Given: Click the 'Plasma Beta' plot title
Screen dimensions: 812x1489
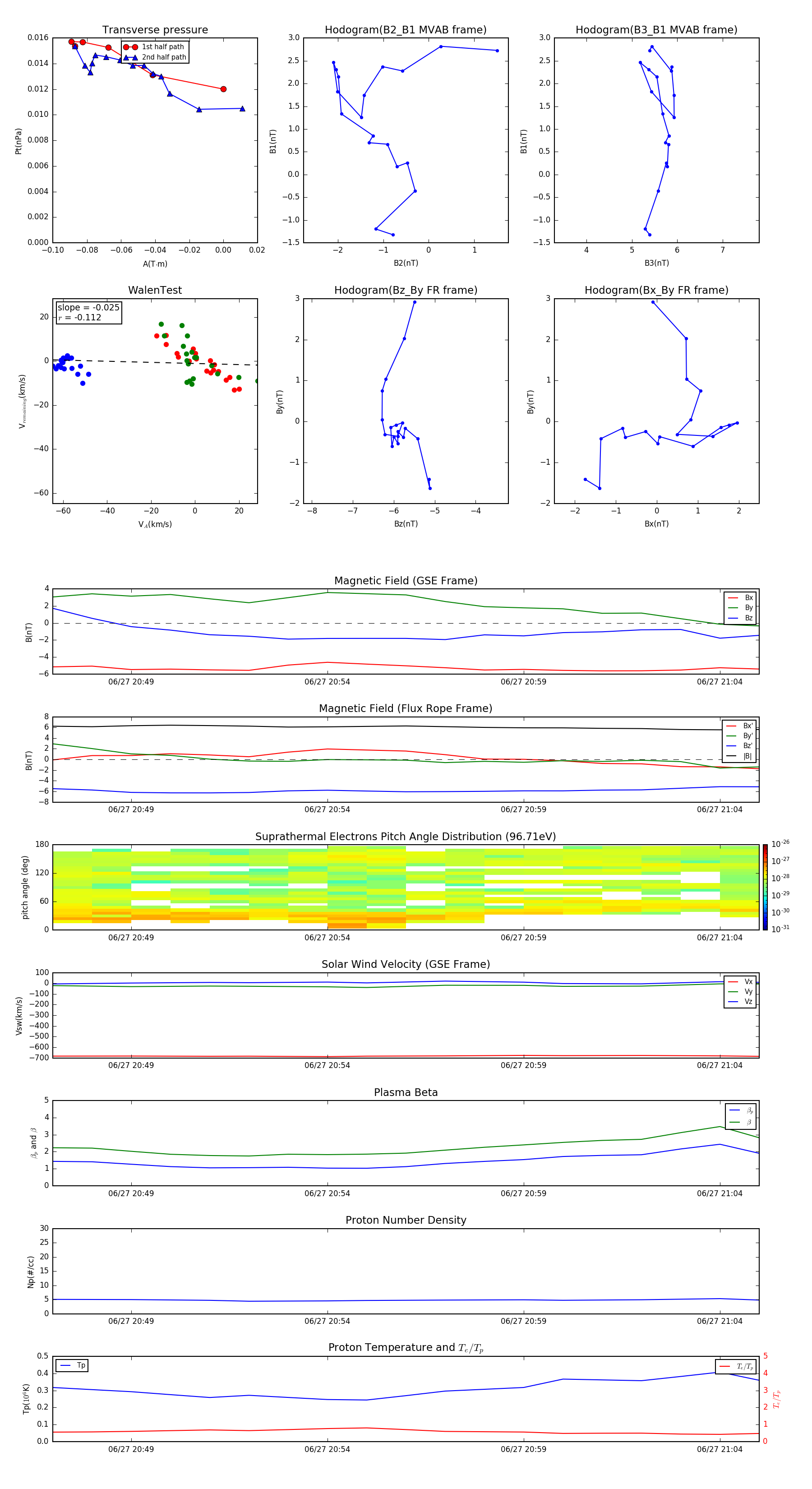Looking at the screenshot, I should click(406, 1092).
